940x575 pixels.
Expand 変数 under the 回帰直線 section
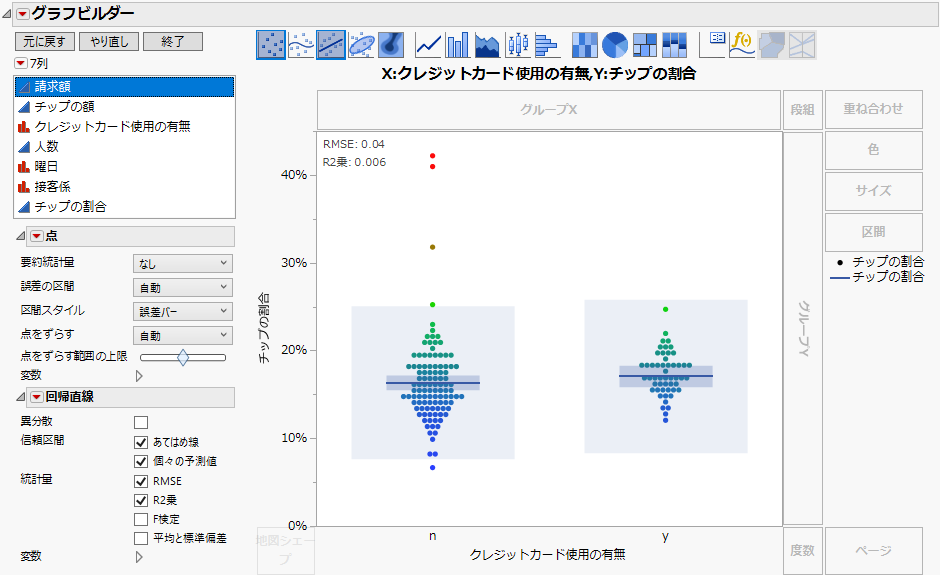tap(139, 557)
